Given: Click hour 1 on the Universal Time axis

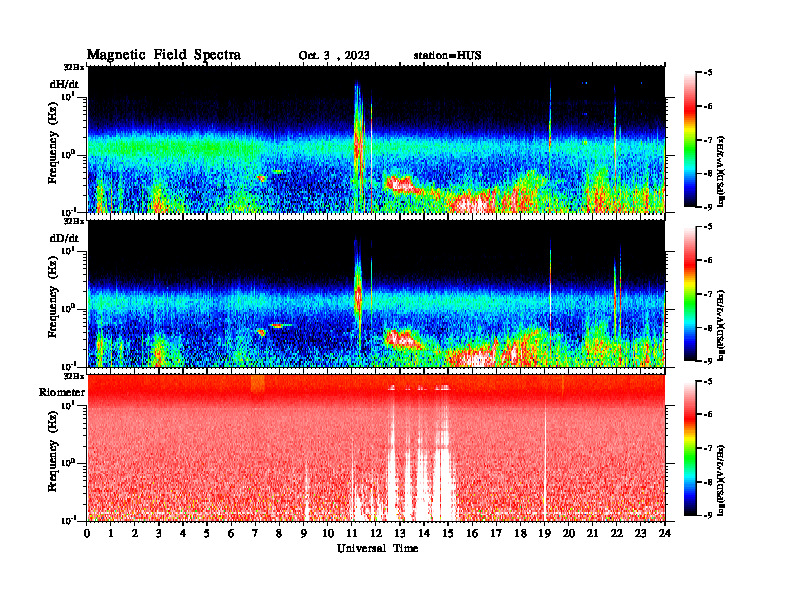Looking at the screenshot, I should (111, 533).
